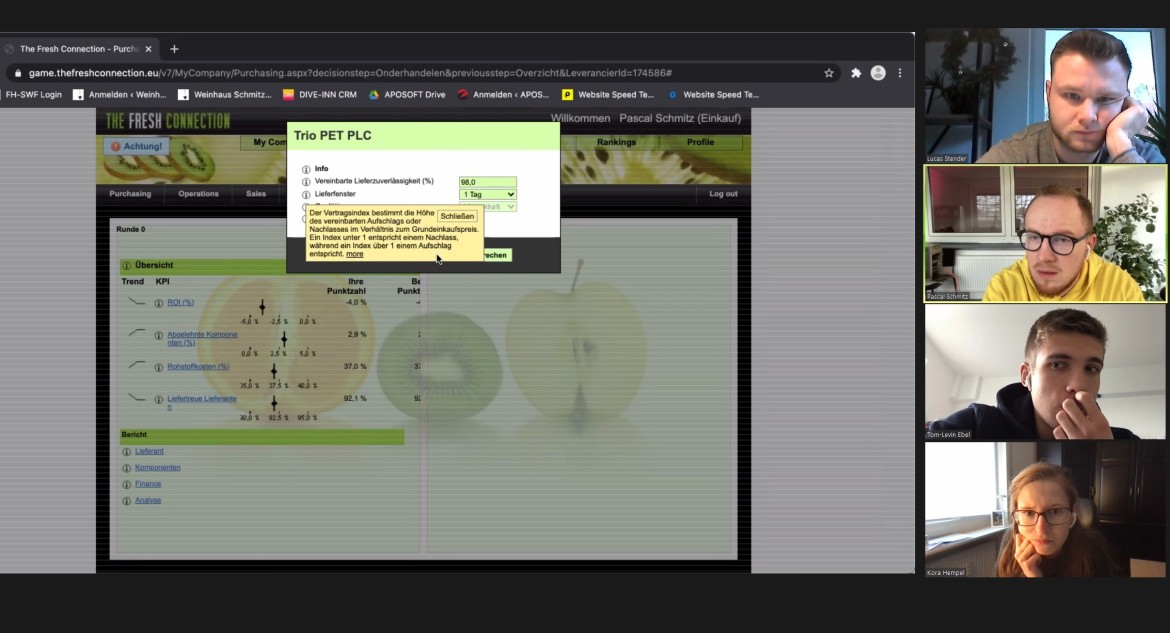This screenshot has height=633, width=1170.
Task: Click info icon beside Lieferfenster
Action: point(306,195)
